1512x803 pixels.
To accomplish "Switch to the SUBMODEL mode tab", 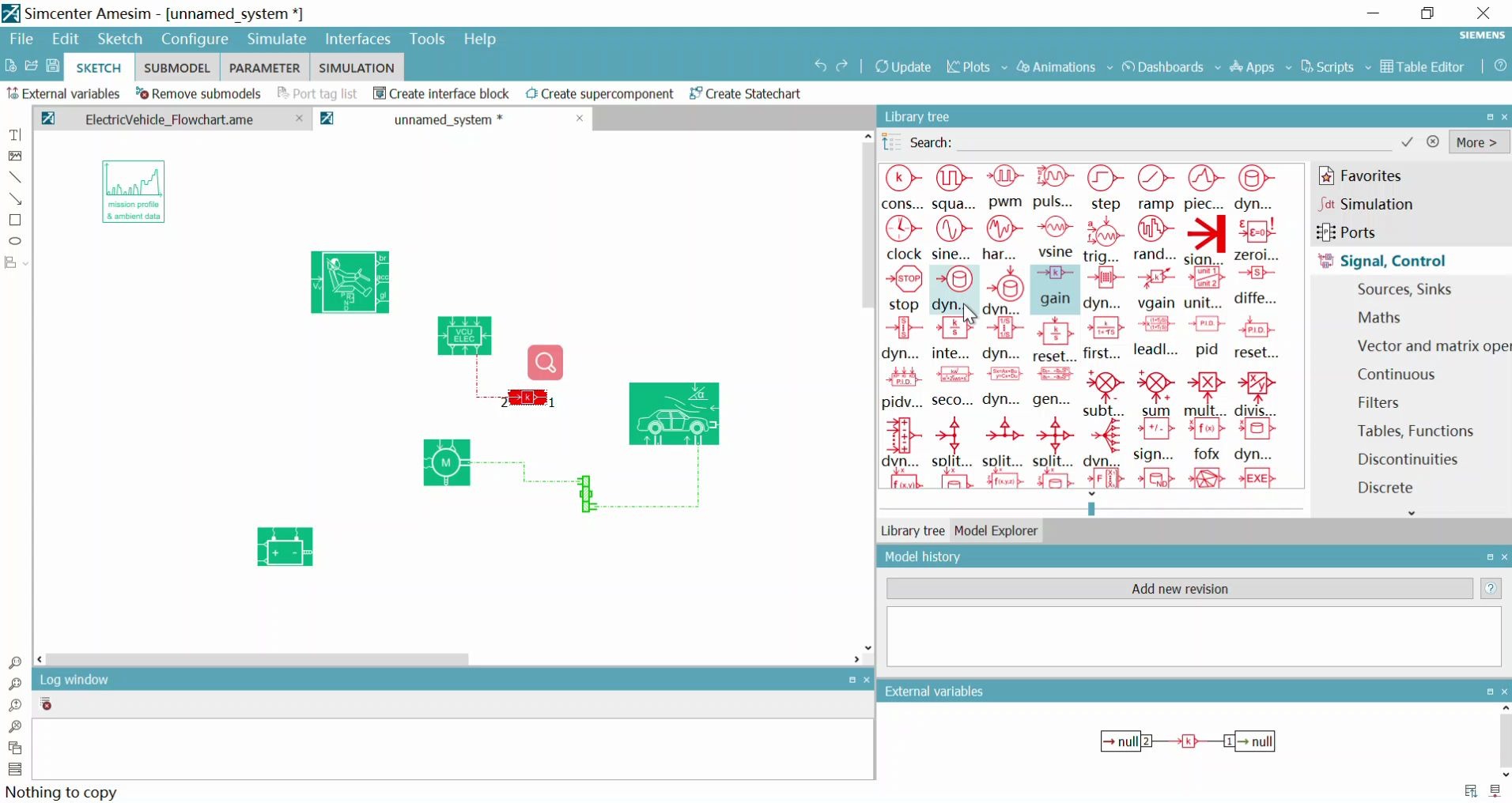I will click(177, 68).
